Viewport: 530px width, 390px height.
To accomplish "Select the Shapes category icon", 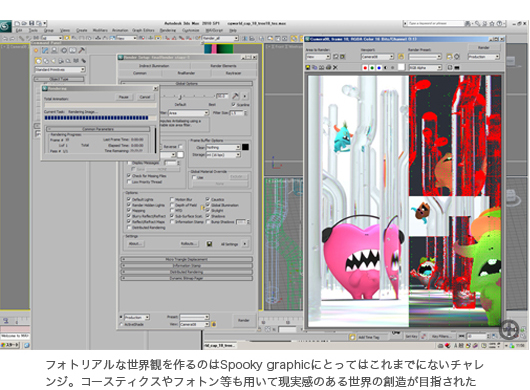I will [x=46, y=61].
